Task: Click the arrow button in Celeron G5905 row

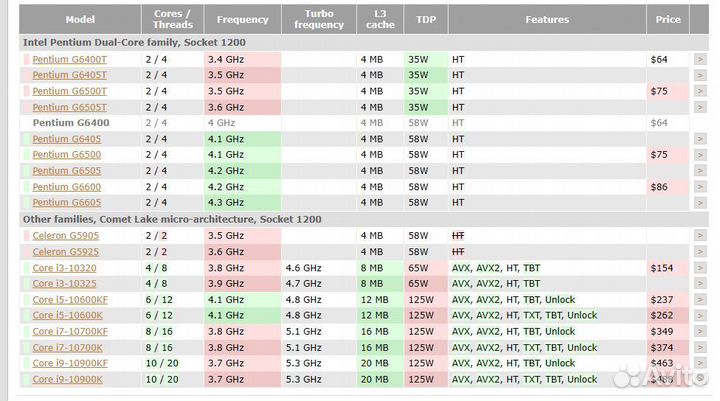Action: tap(699, 235)
